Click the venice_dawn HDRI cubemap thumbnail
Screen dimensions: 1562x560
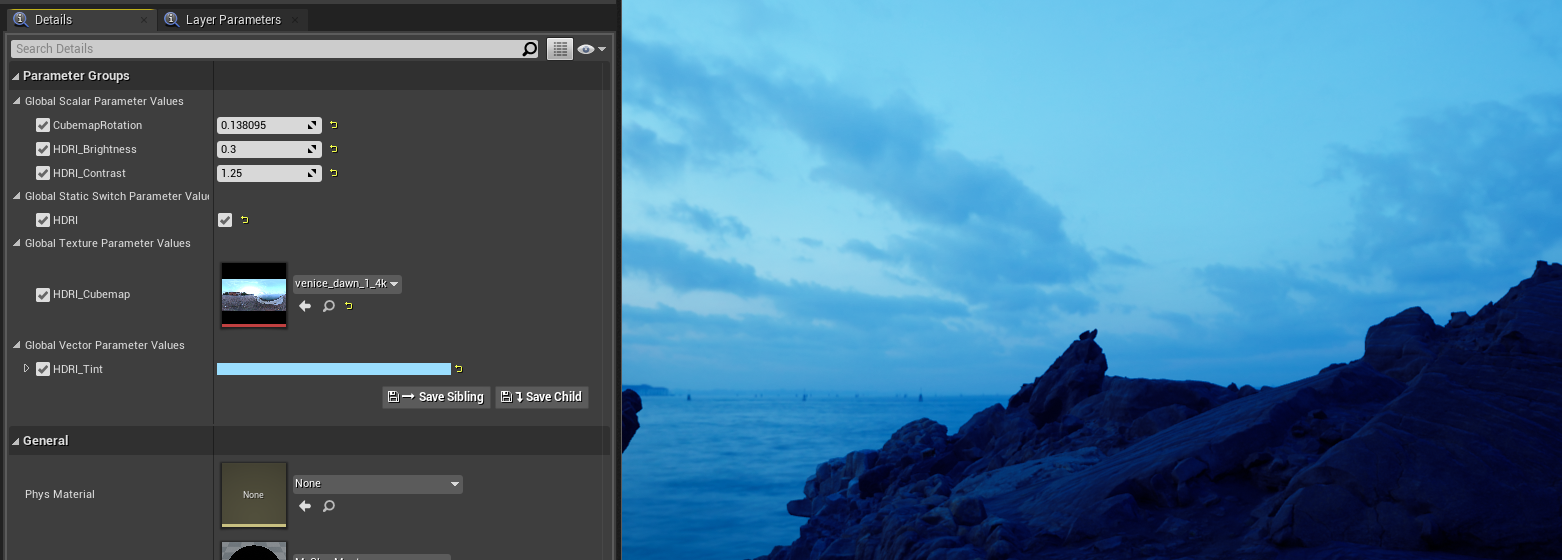(x=254, y=295)
